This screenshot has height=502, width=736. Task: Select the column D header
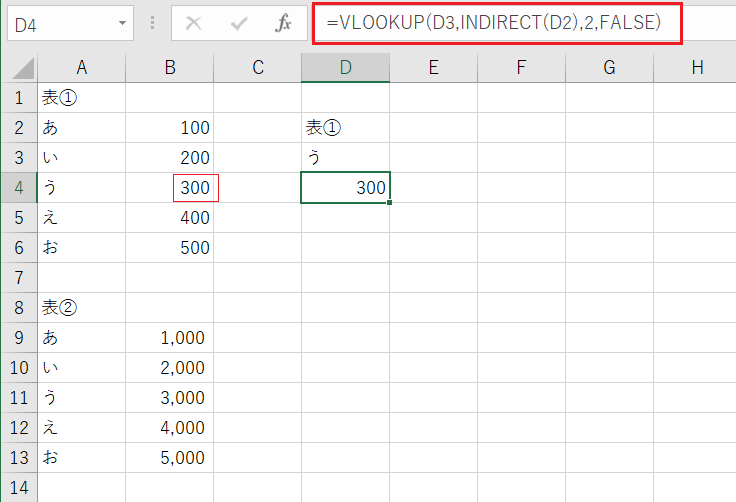[x=345, y=68]
